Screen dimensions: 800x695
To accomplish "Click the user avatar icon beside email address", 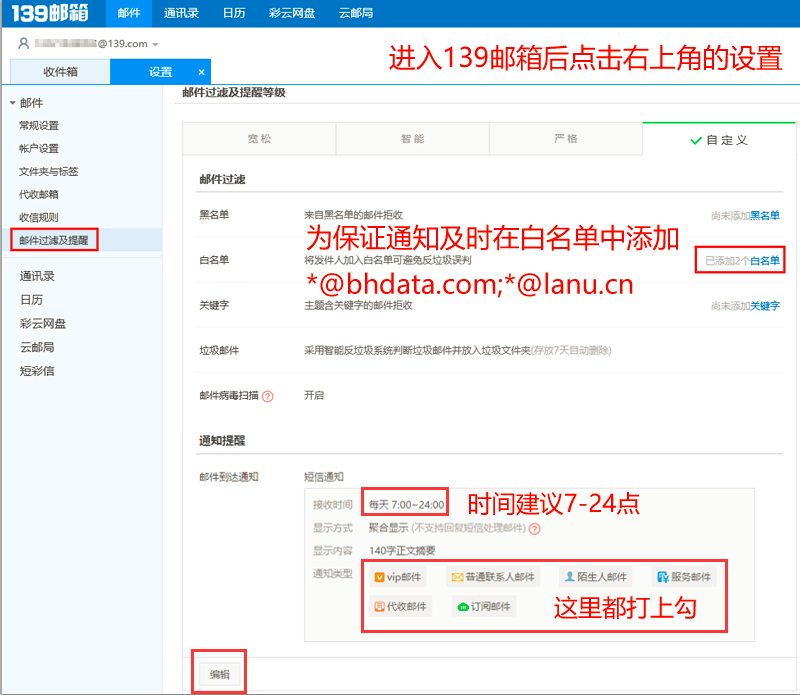I will tap(23, 44).
